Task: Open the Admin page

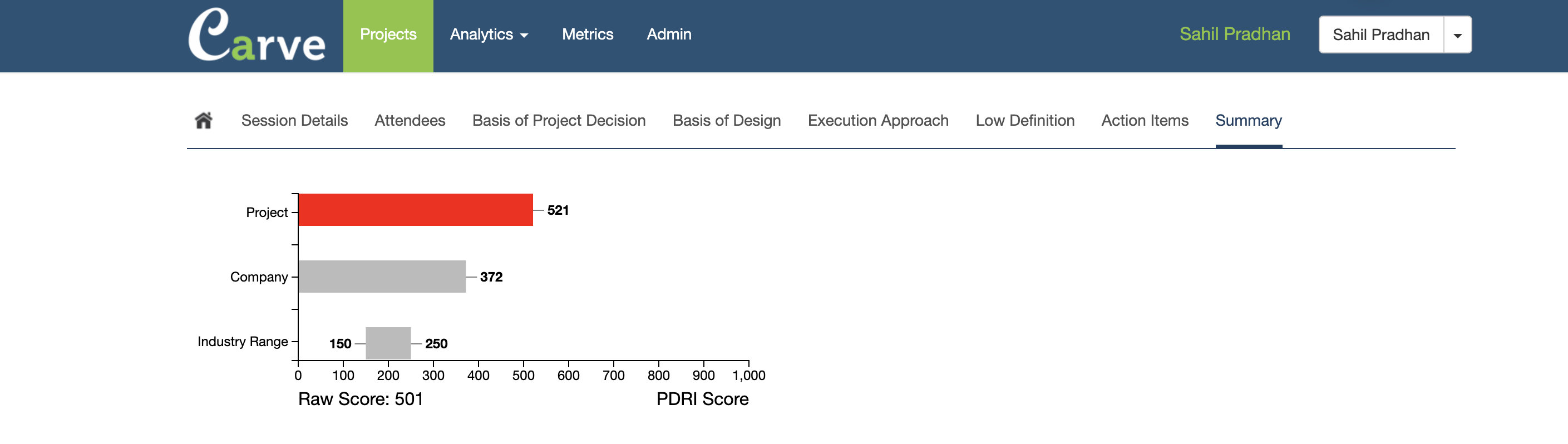Action: (x=668, y=34)
